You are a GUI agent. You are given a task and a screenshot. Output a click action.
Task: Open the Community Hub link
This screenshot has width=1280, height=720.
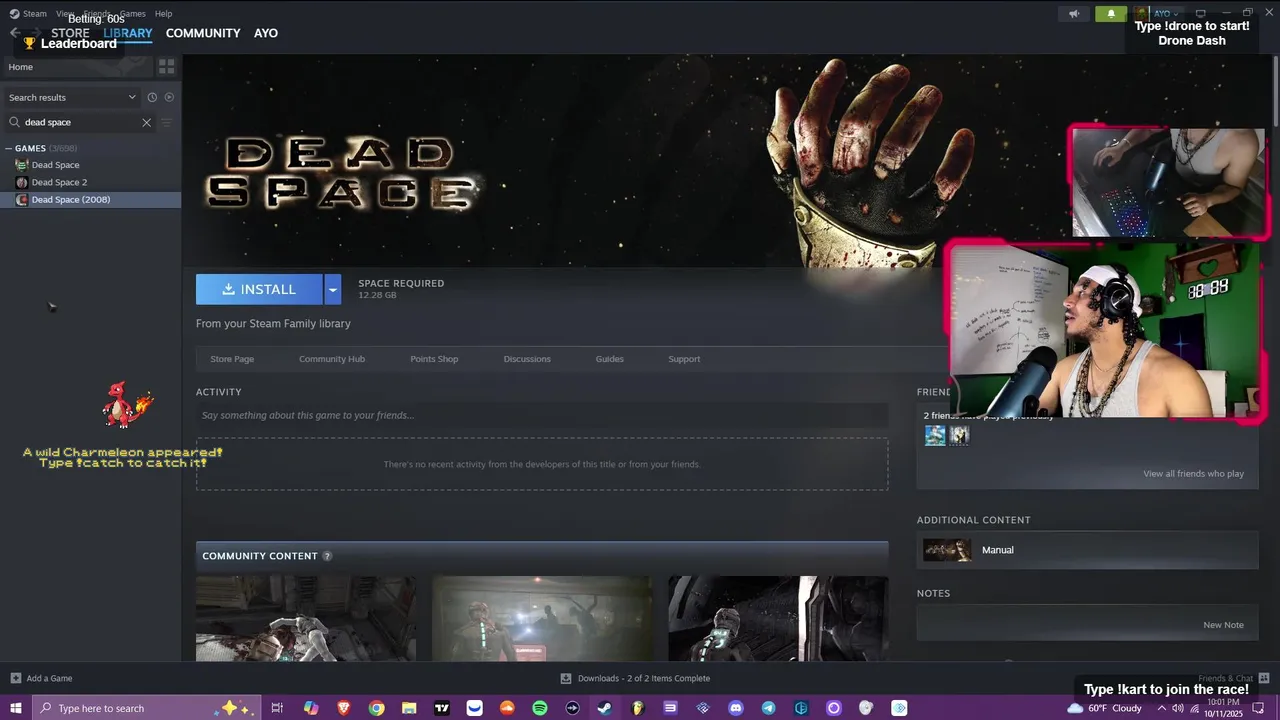click(x=332, y=359)
